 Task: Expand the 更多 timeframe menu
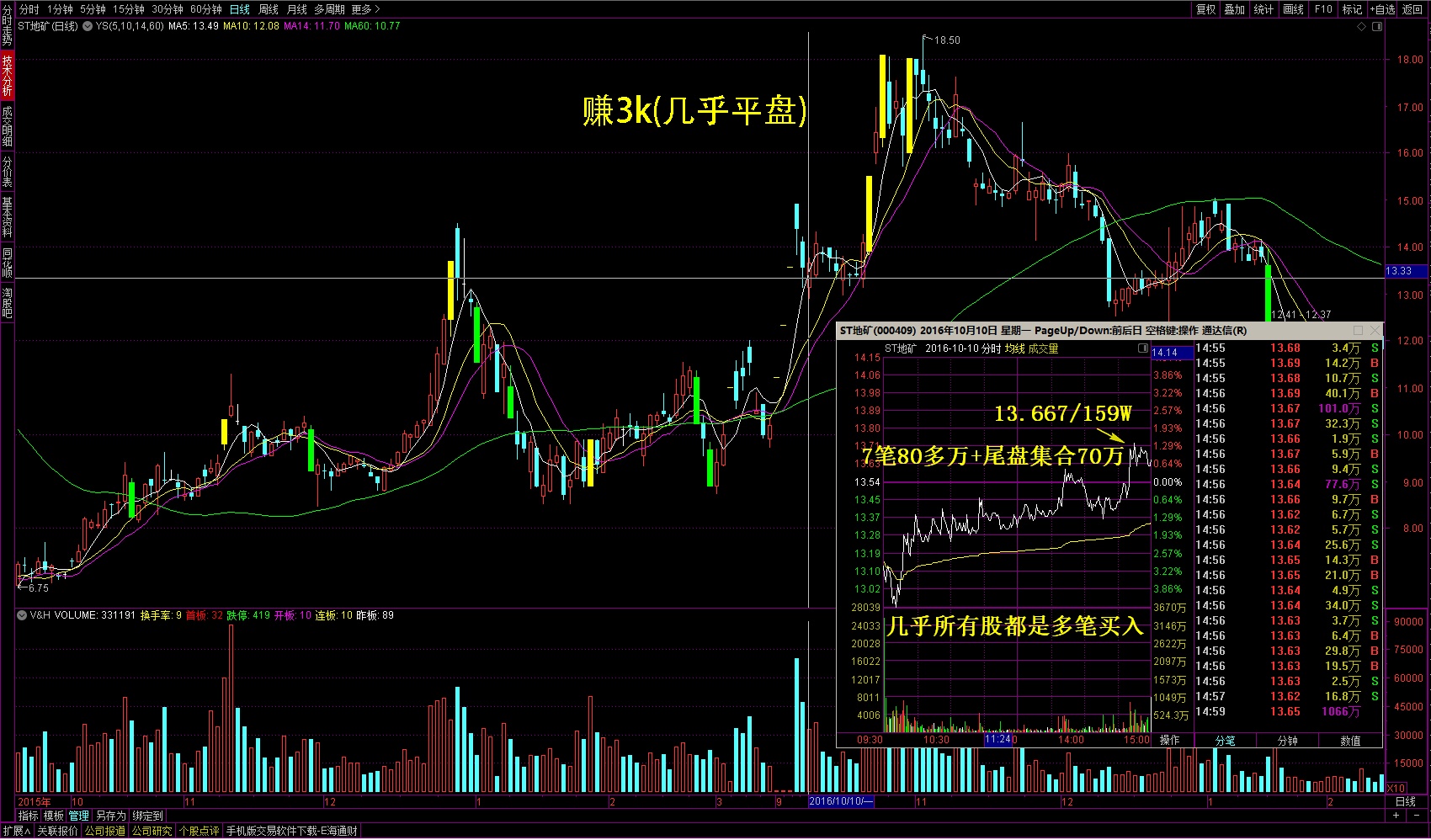366,9
